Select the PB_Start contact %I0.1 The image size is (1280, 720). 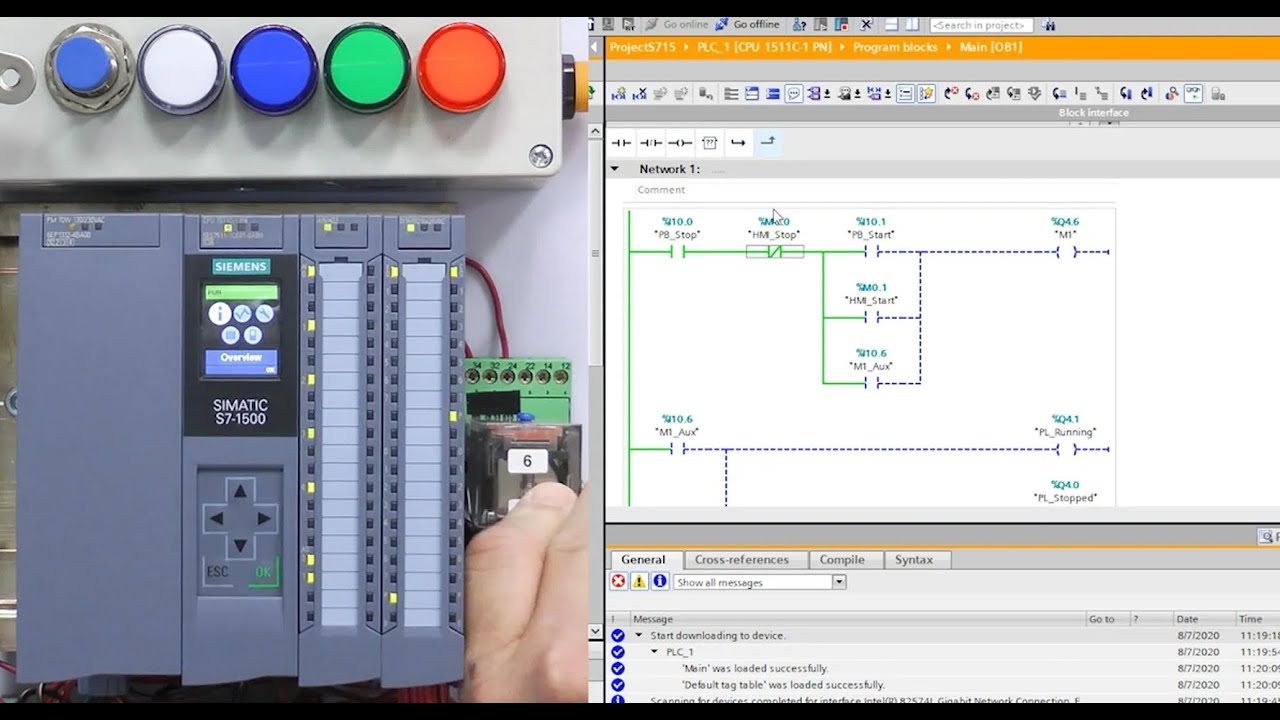point(871,252)
